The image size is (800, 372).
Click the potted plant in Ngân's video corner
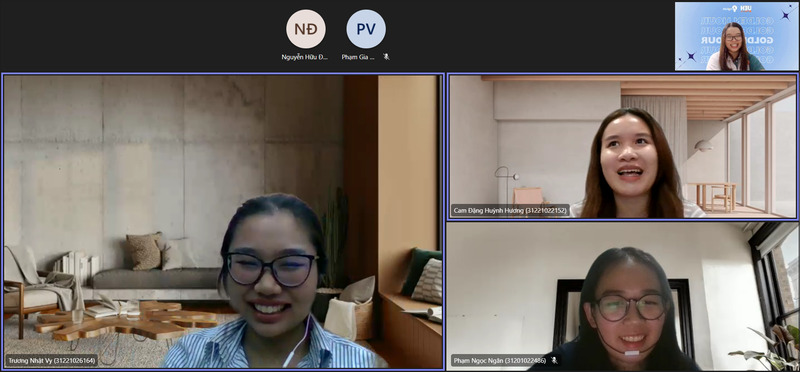pos(768,348)
